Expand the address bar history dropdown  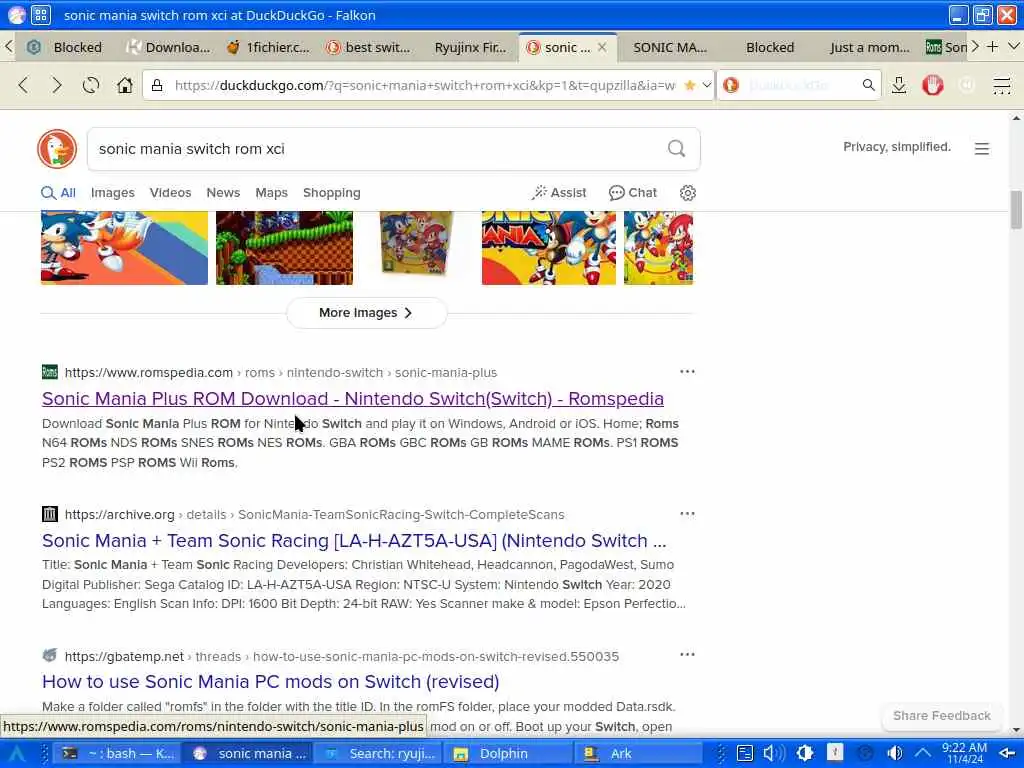point(707,85)
